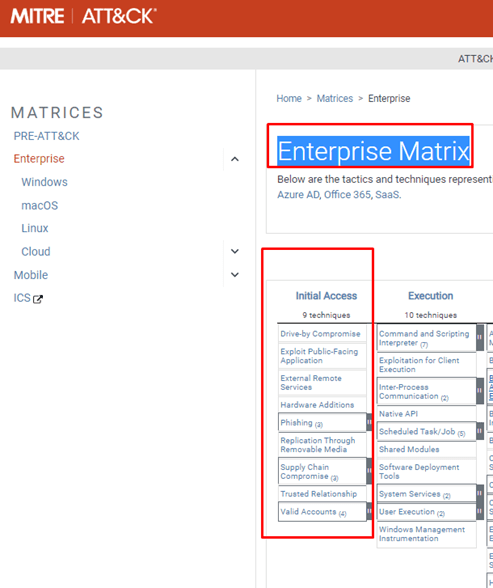Collapse the Enterprise sidebar section chevron
Screen dimensions: 493x588
(x=235, y=159)
